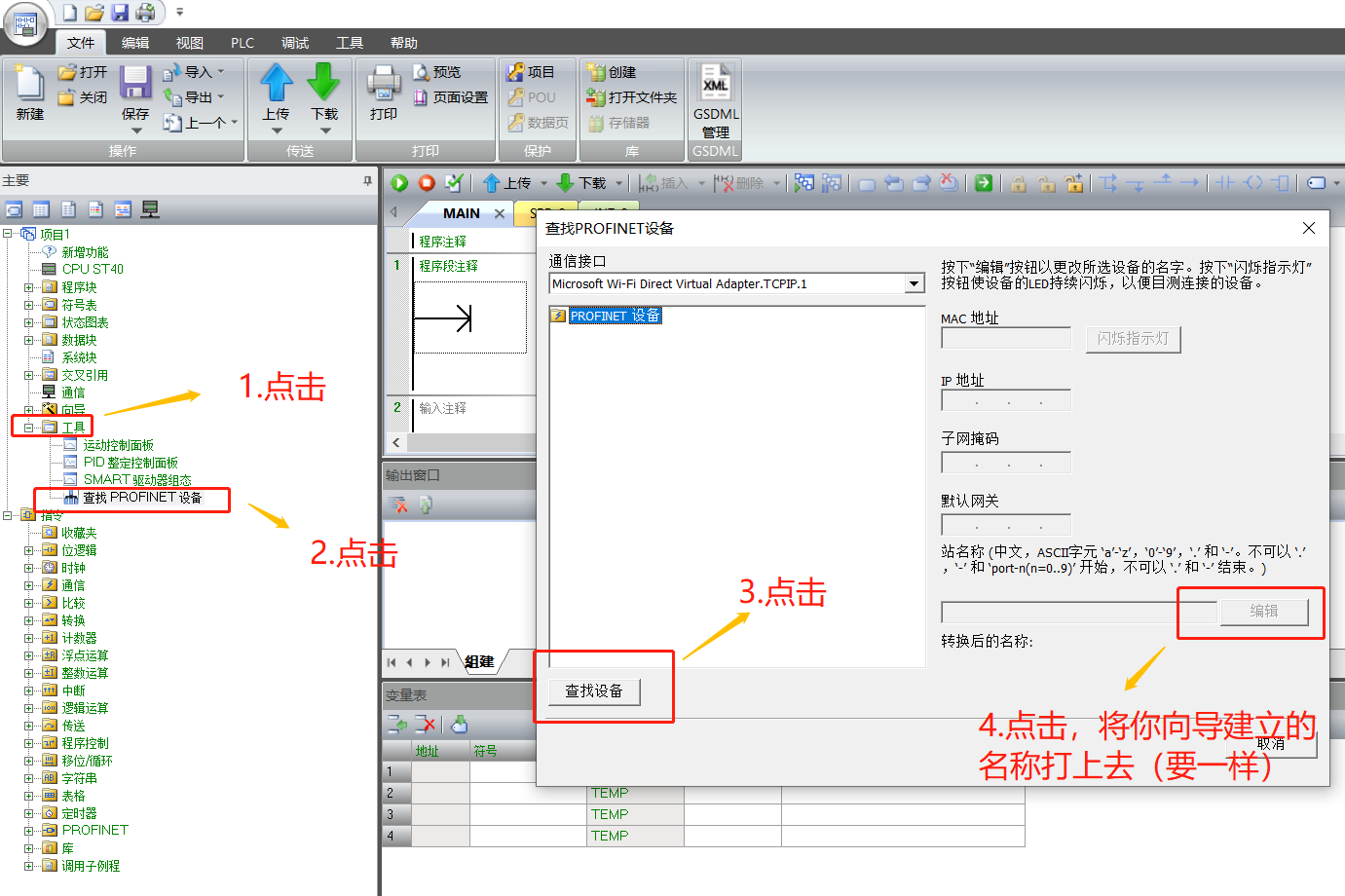The image size is (1345, 896).
Task: Open the 调试 ribbon tab
Action: point(295,43)
